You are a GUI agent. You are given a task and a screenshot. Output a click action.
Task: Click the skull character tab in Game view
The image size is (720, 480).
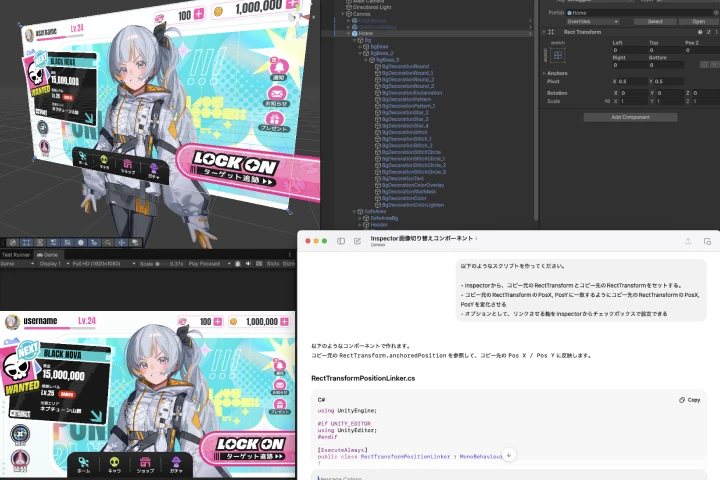[114, 464]
